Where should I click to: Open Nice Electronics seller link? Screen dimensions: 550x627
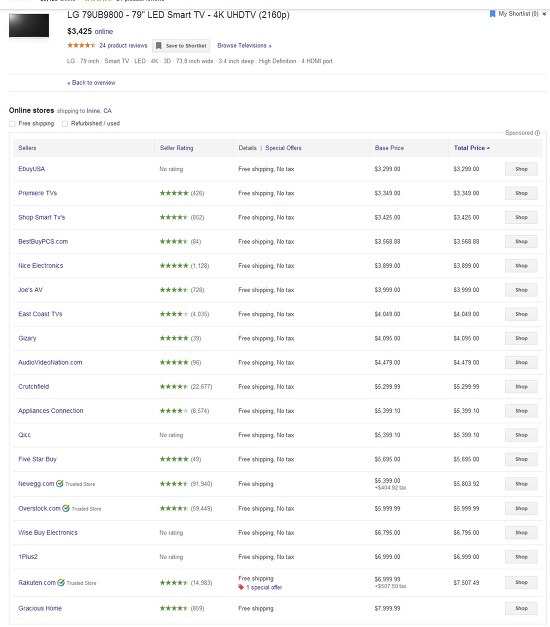(41, 266)
